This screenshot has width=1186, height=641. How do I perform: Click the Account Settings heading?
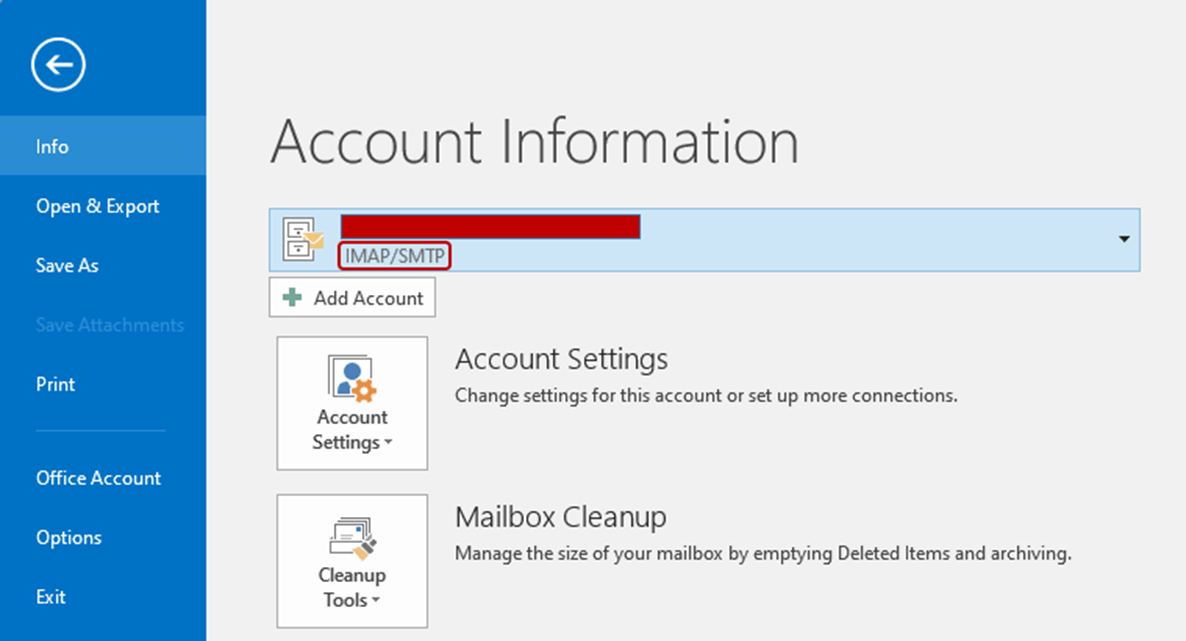560,358
